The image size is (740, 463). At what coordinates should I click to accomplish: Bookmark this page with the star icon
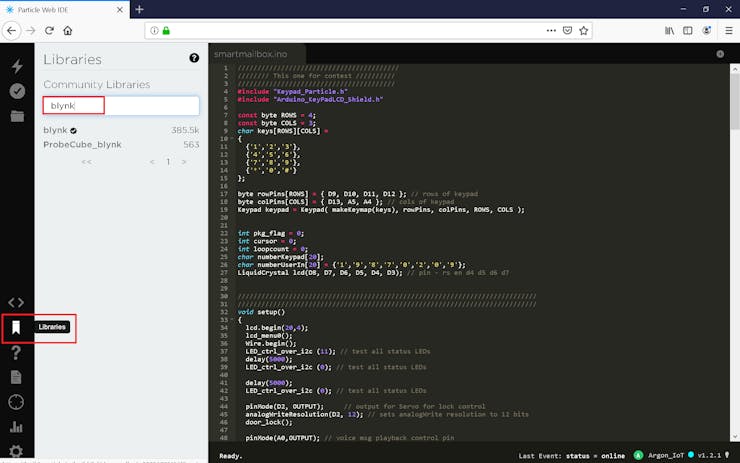click(584, 31)
